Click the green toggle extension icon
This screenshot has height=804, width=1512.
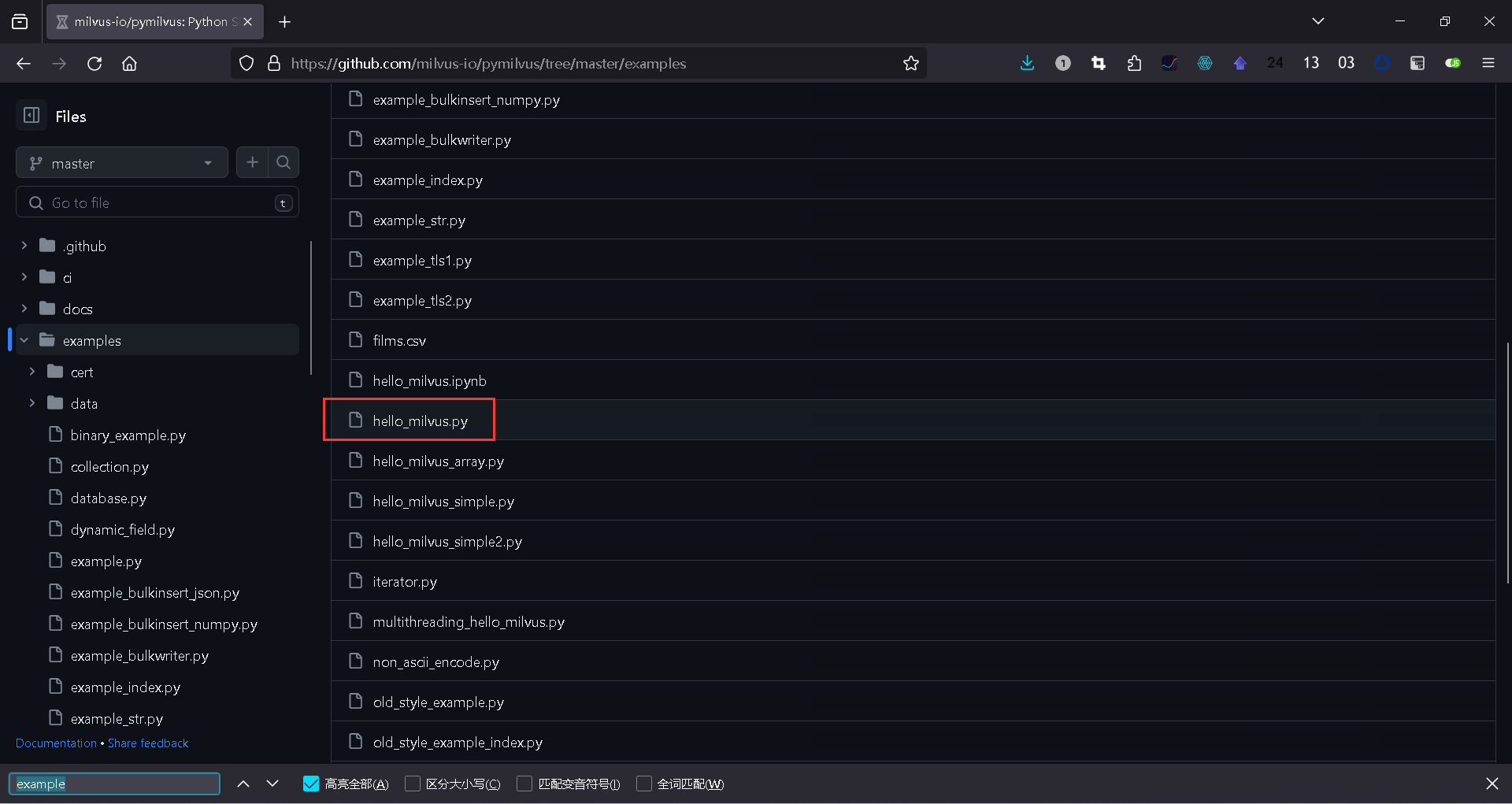pos(1453,64)
